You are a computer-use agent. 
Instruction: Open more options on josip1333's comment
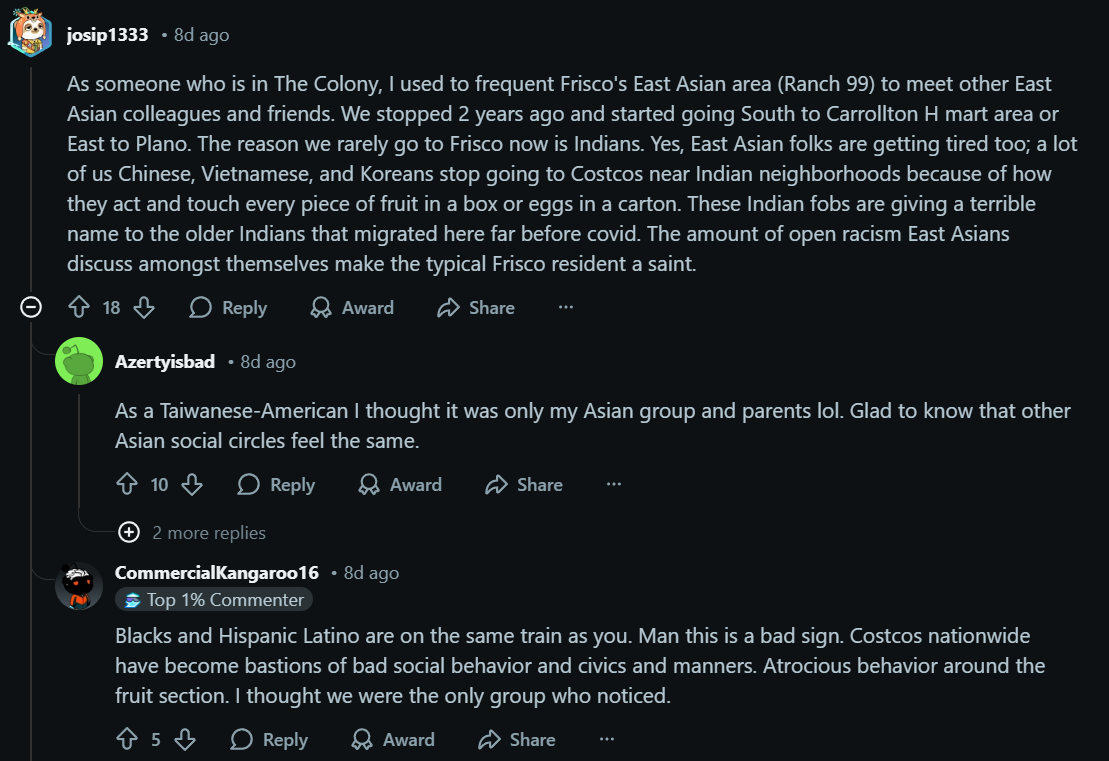[566, 308]
